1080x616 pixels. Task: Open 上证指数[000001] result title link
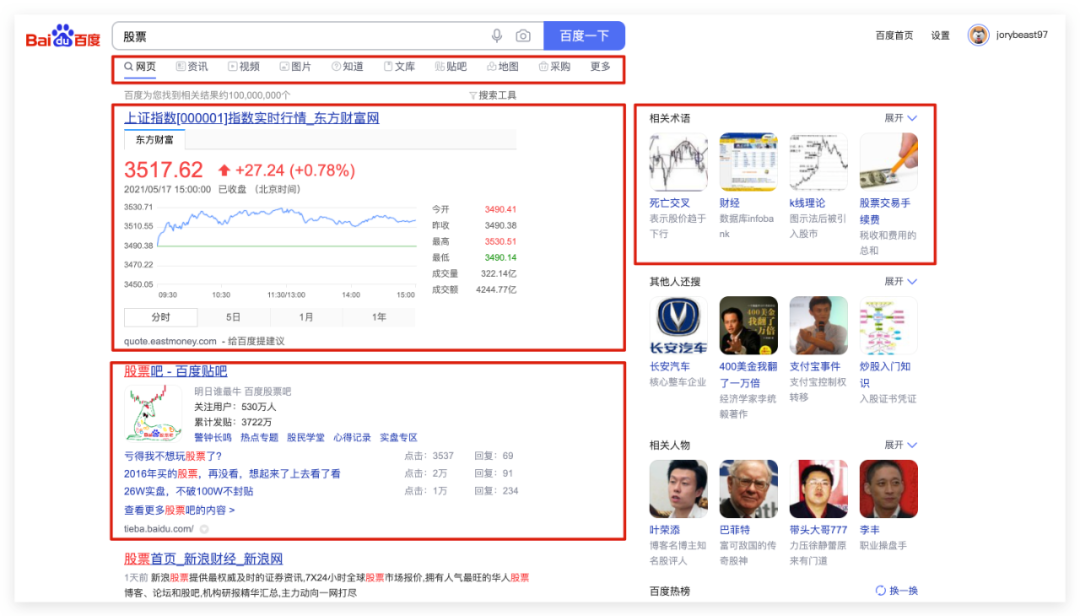251,118
